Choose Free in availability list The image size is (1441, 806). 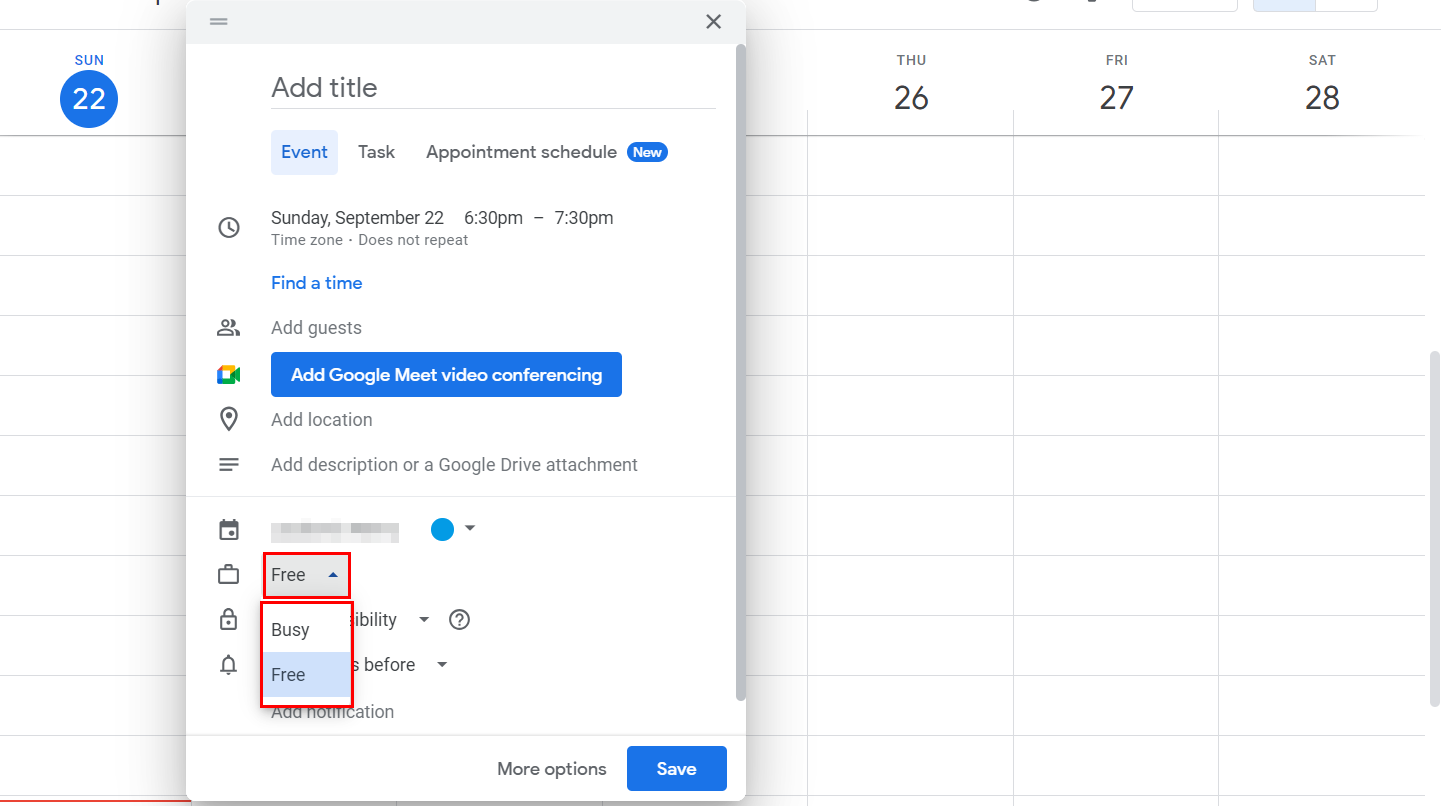[x=289, y=675]
